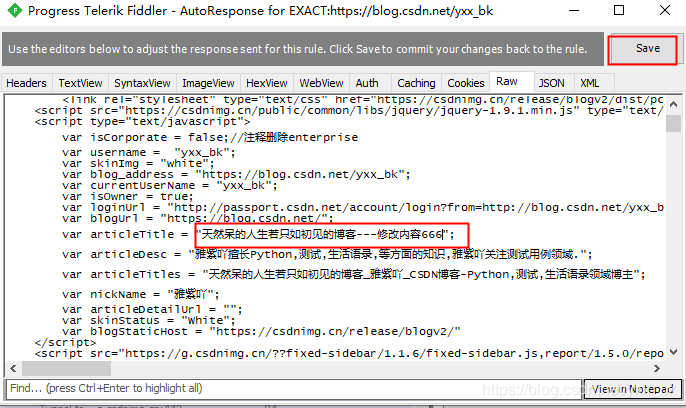The image size is (686, 408).
Task: Open the WebView tab
Action: (x=321, y=83)
